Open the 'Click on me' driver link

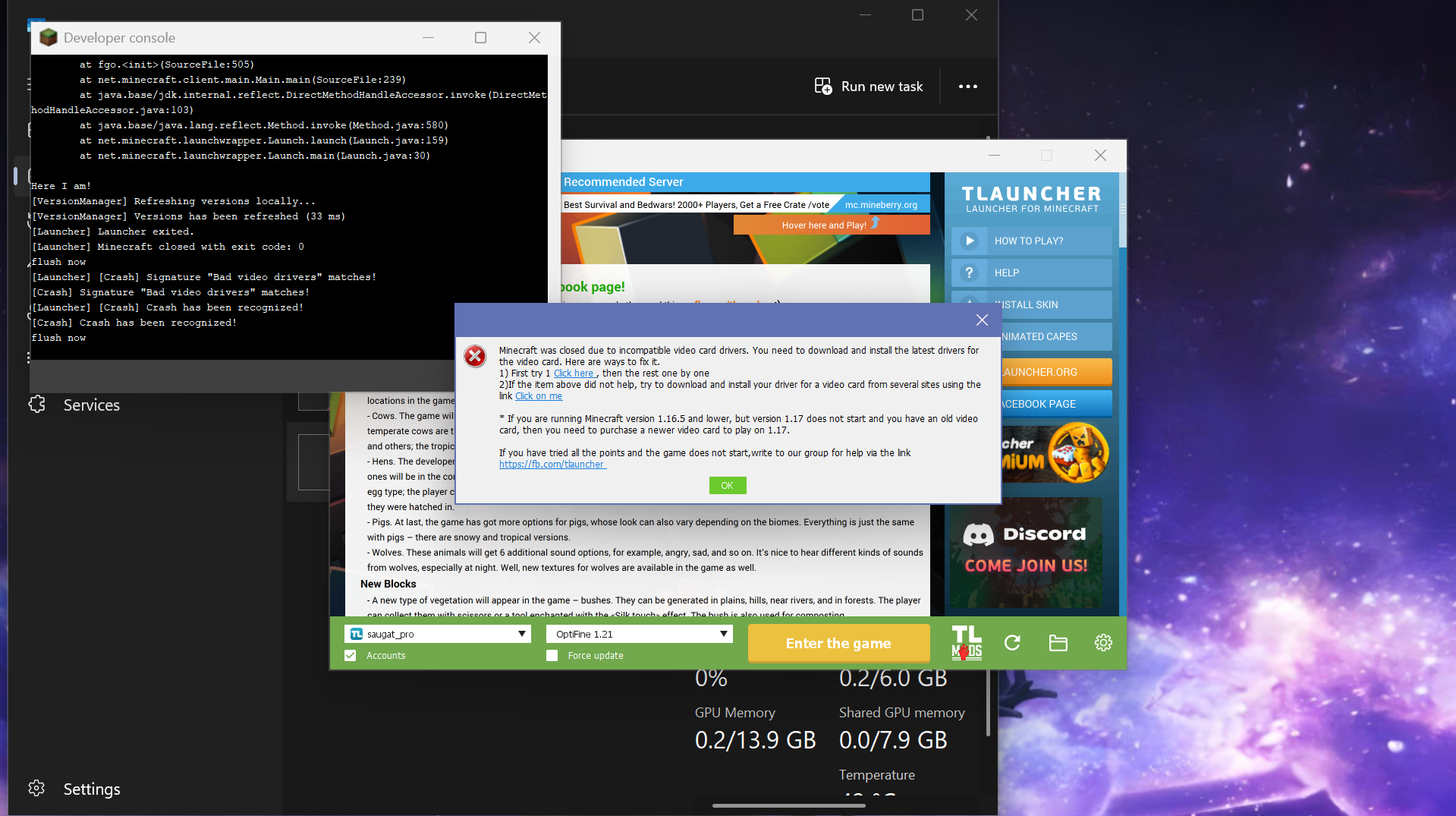point(539,396)
